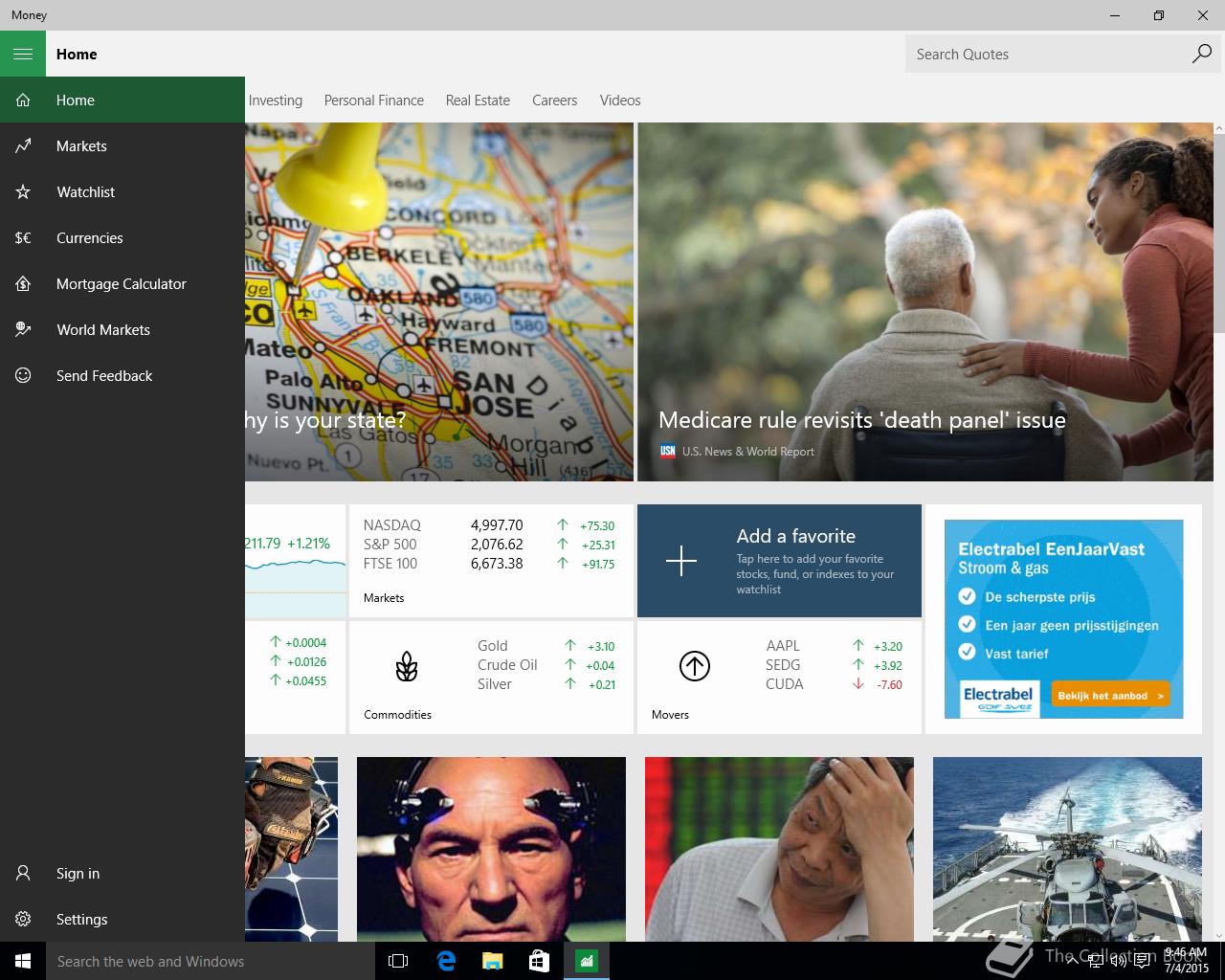
Task: Click the search magnifier icon
Action: pyautogui.click(x=1201, y=54)
